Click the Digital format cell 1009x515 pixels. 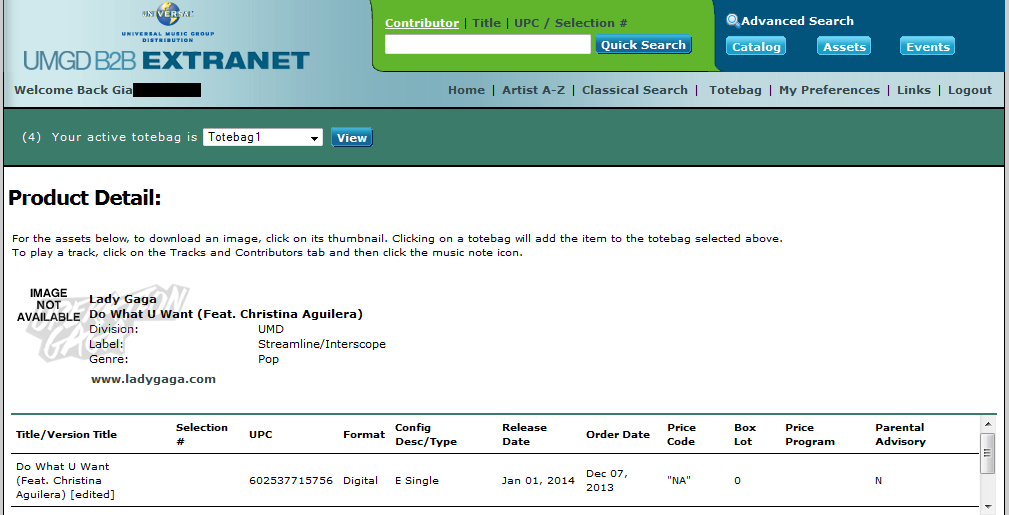click(360, 481)
